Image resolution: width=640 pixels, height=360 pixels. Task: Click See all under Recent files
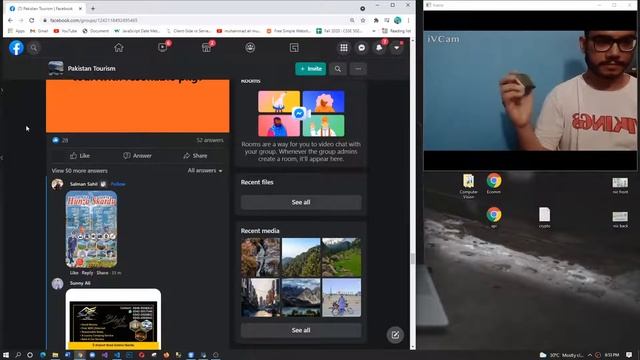pyautogui.click(x=301, y=202)
